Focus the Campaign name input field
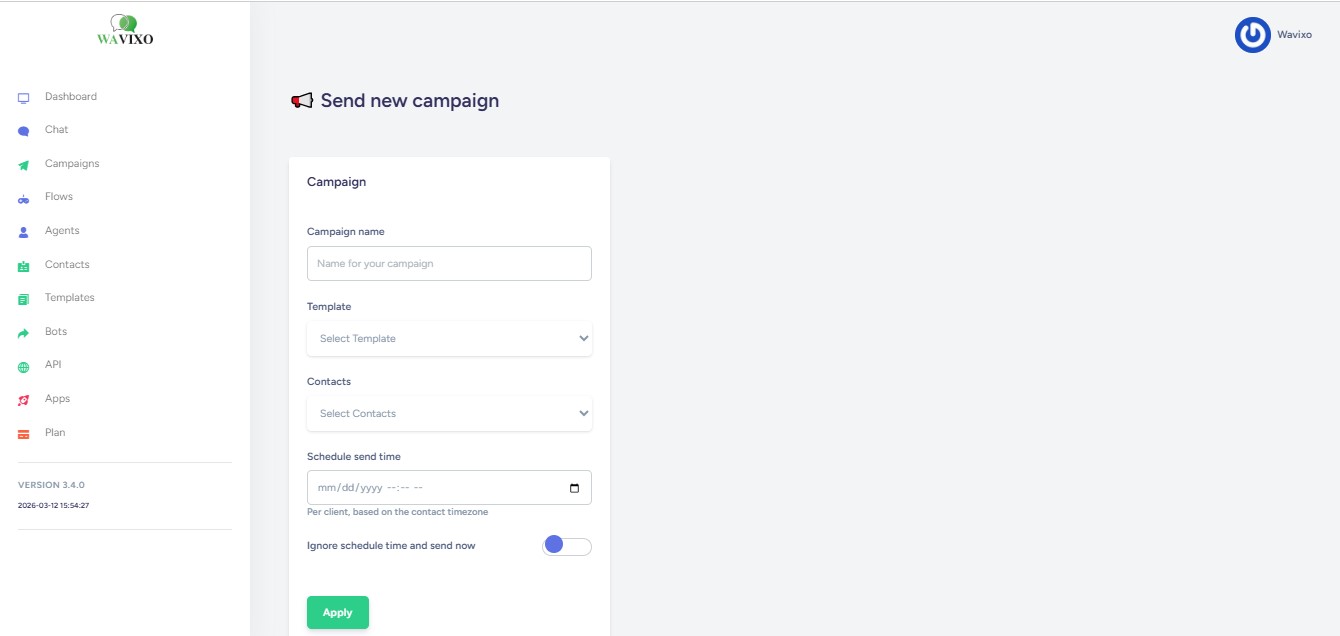 [449, 264]
